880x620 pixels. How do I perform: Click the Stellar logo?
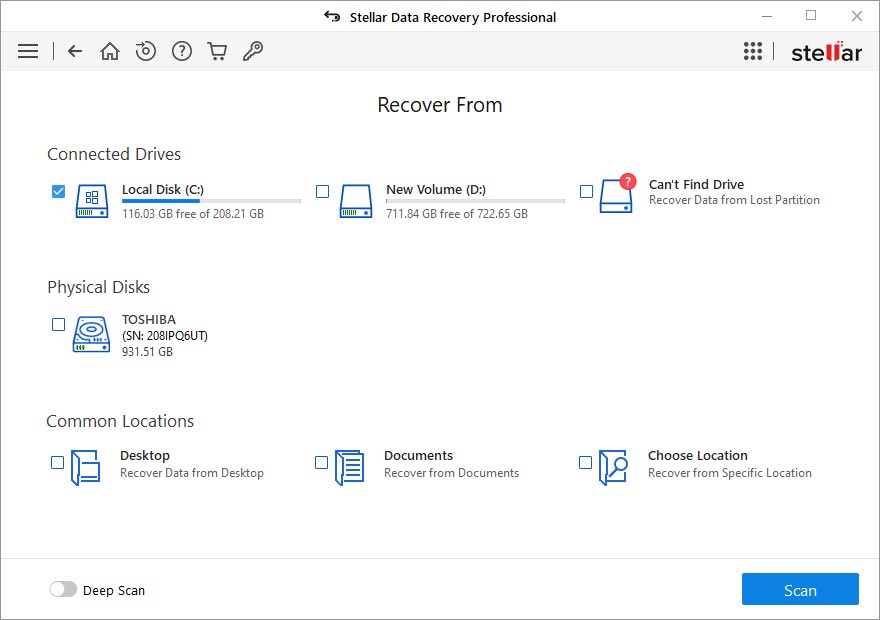[827, 52]
